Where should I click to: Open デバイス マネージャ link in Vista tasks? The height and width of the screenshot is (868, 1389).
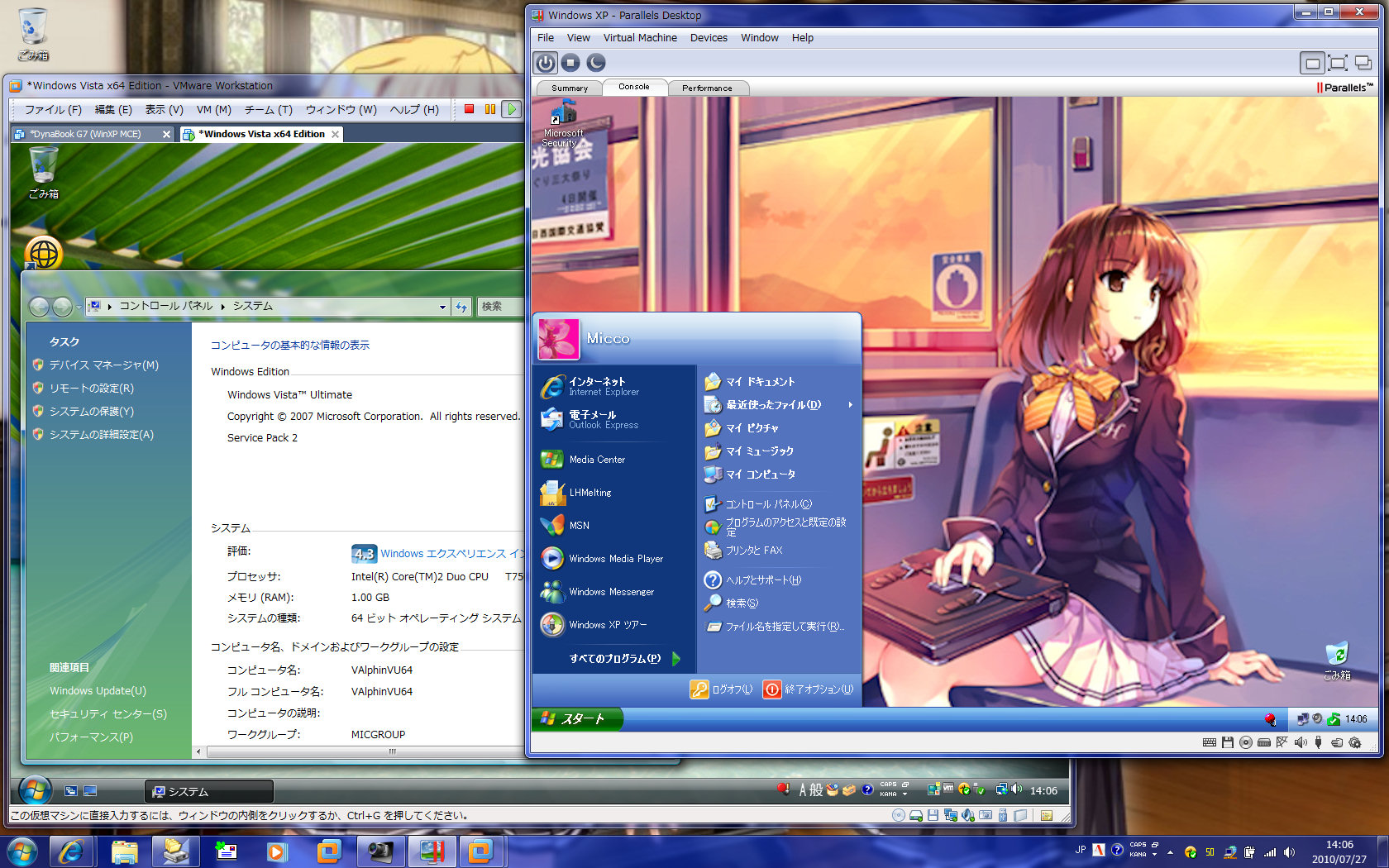[x=103, y=365]
